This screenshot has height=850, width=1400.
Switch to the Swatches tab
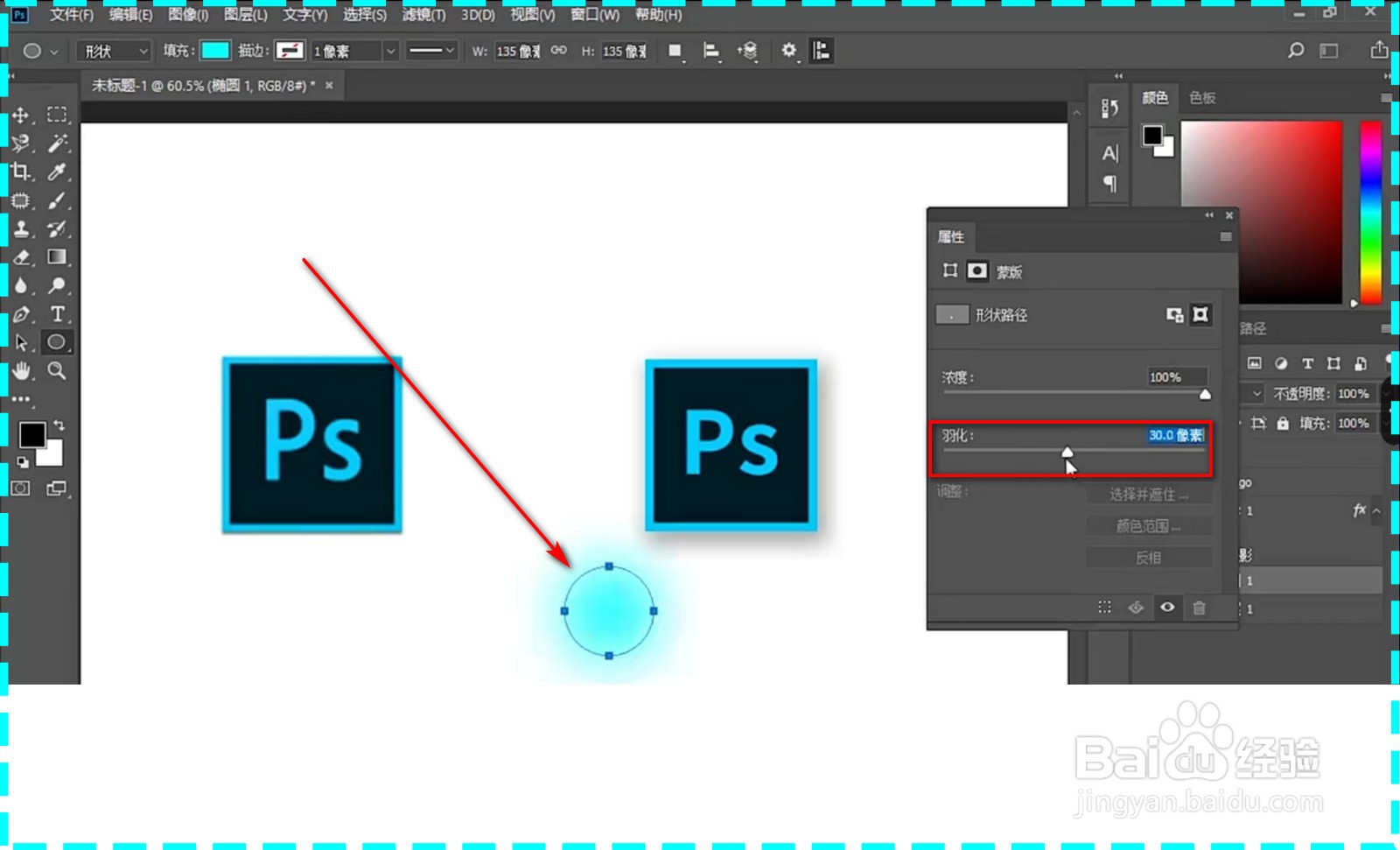(1202, 98)
